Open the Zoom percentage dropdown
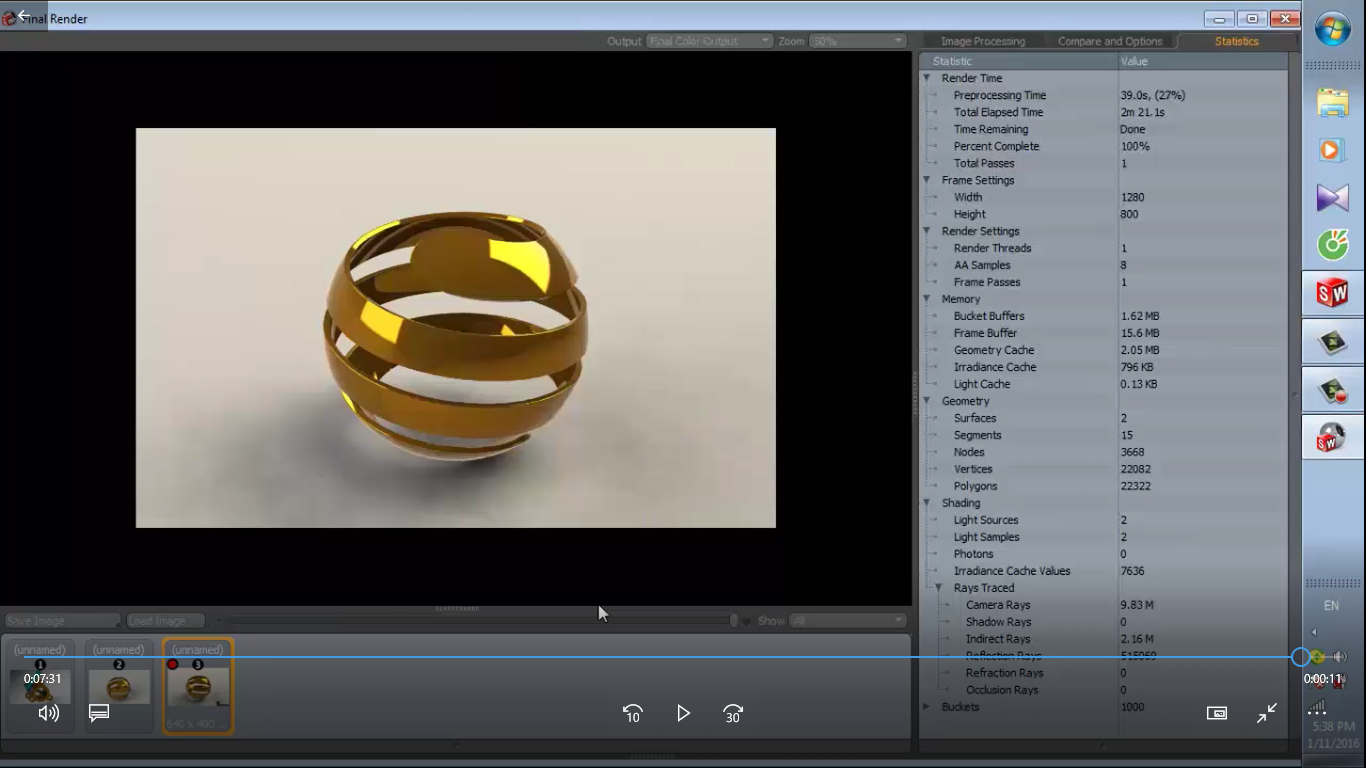Image resolution: width=1366 pixels, height=768 pixels. 857,41
